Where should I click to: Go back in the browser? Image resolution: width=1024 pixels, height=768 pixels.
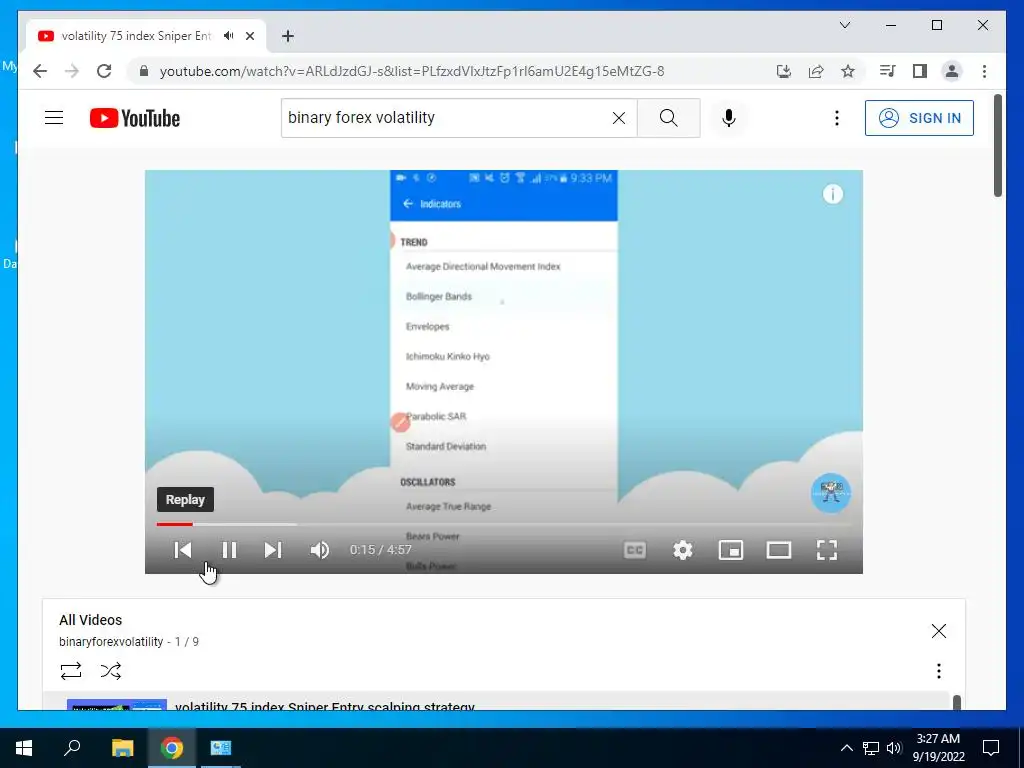click(40, 71)
